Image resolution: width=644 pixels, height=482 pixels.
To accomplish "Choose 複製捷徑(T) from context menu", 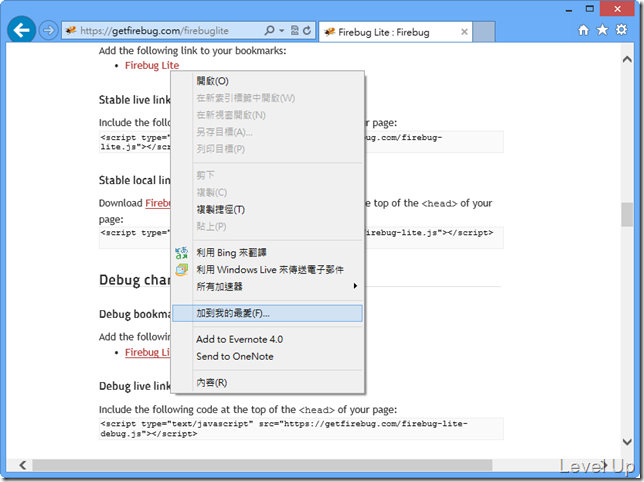I will [267, 209].
